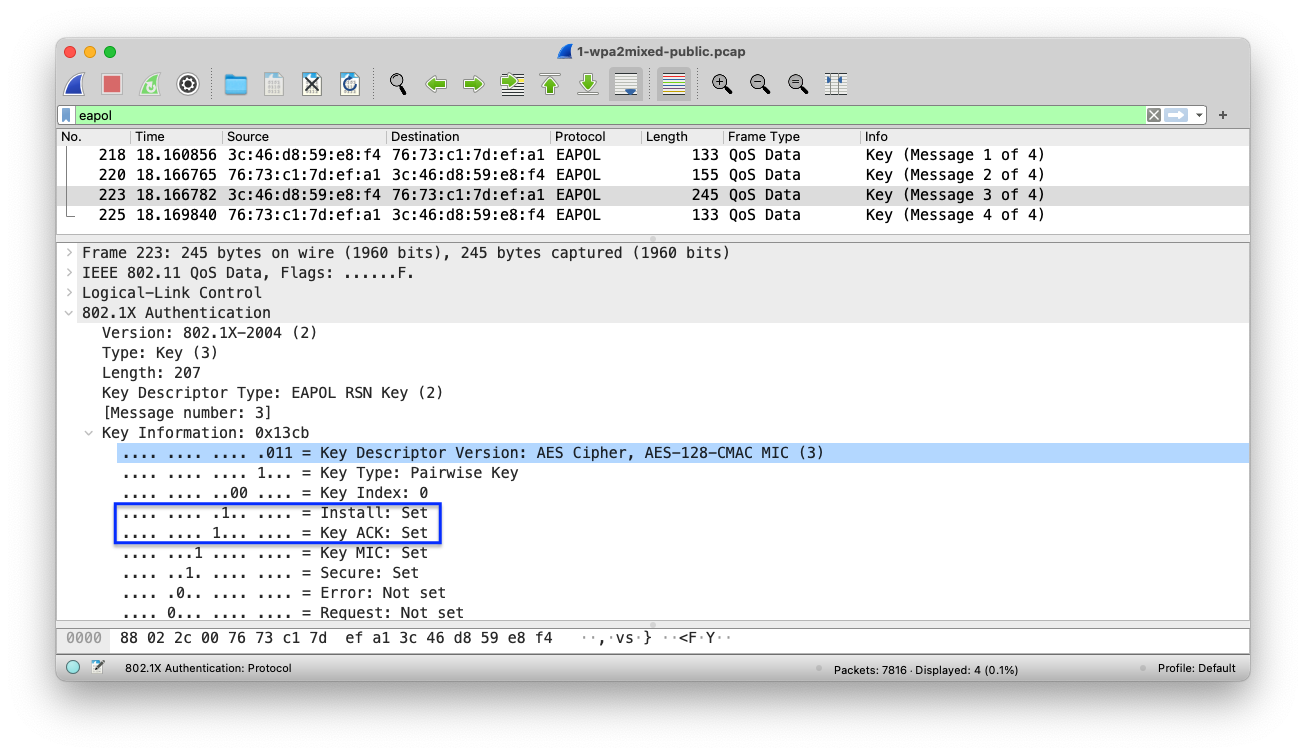Click Resize Columns toolbar icon

click(x=836, y=84)
